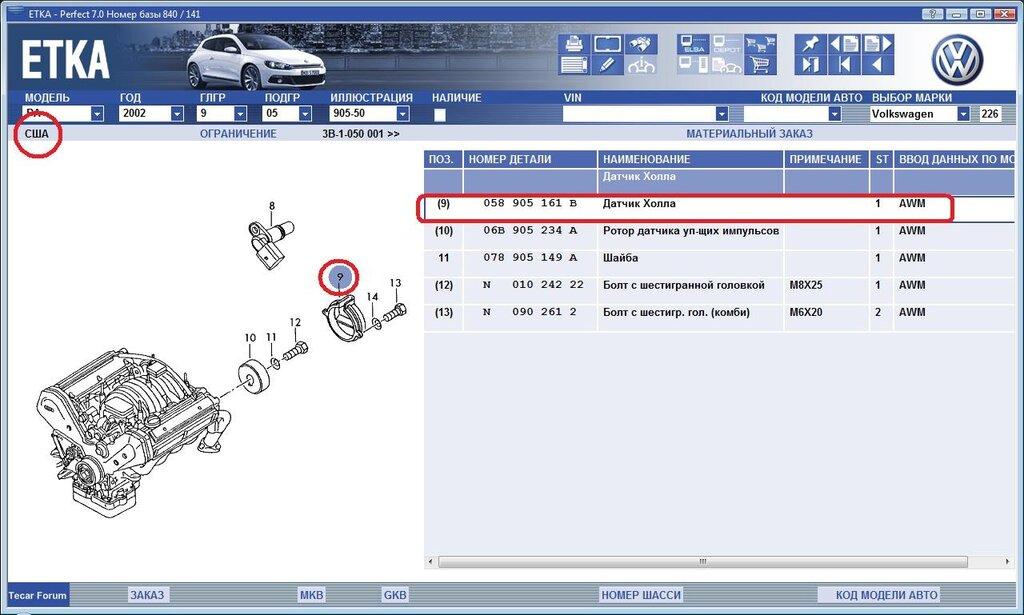Click the field showing 226
Screen dimensions: 1024x615
click(x=989, y=114)
